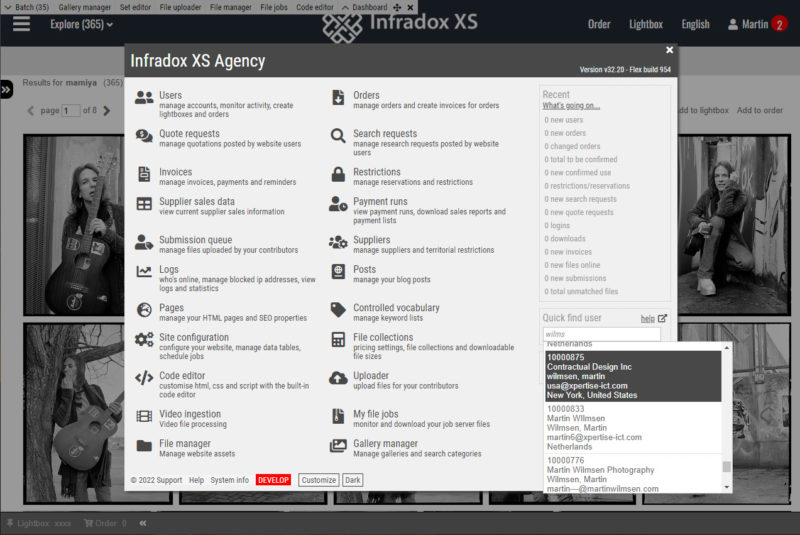Open Site configuration gears icon

tap(144, 340)
